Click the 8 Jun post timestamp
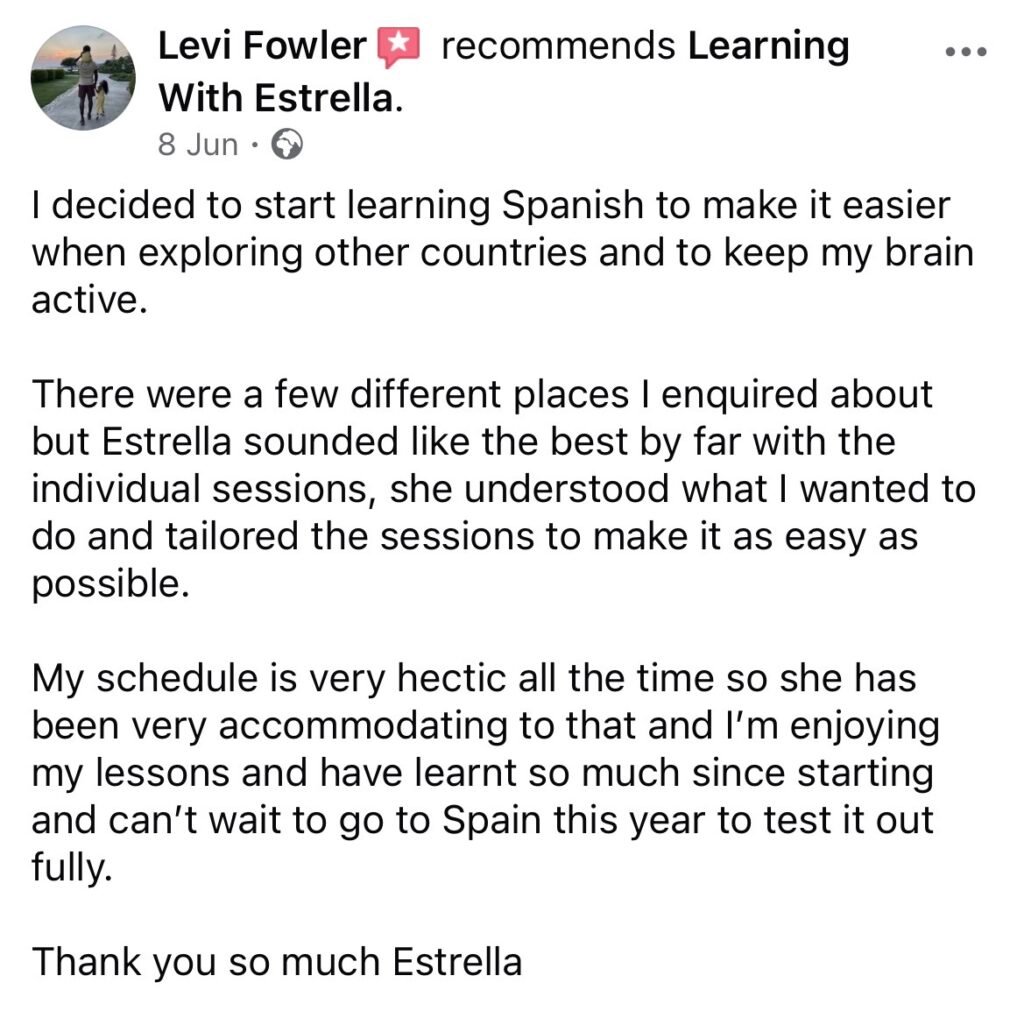This screenshot has width=1024, height=1011. (x=198, y=145)
